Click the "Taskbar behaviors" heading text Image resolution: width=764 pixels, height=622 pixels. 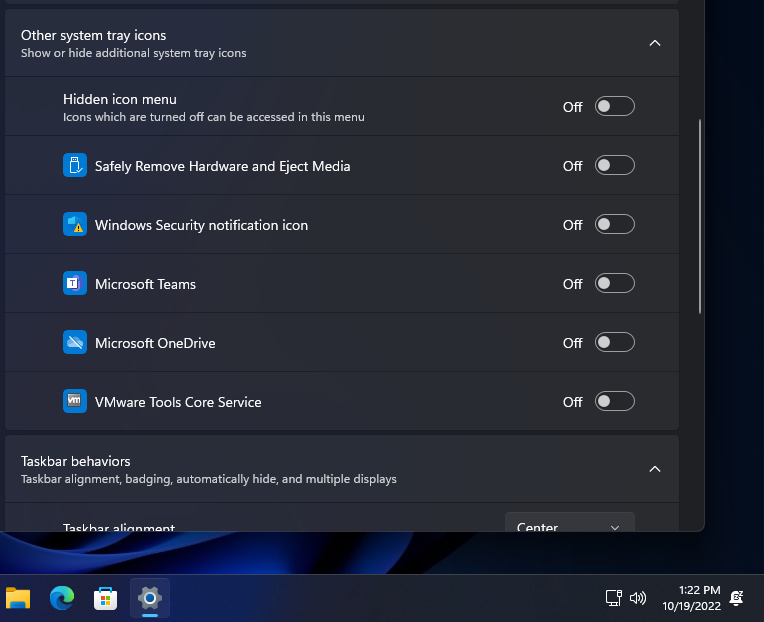click(76, 461)
